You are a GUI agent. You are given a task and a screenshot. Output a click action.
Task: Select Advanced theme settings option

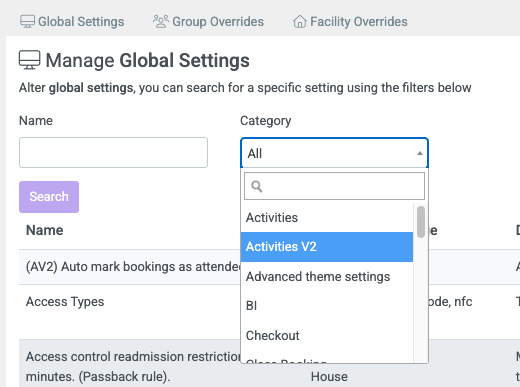coord(327,277)
